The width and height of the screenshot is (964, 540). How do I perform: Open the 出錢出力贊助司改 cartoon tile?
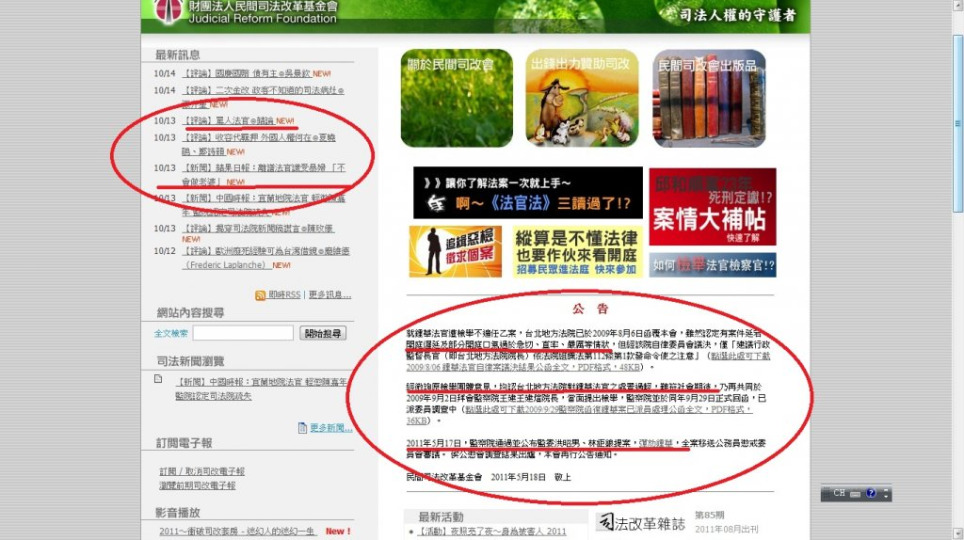click(x=581, y=98)
